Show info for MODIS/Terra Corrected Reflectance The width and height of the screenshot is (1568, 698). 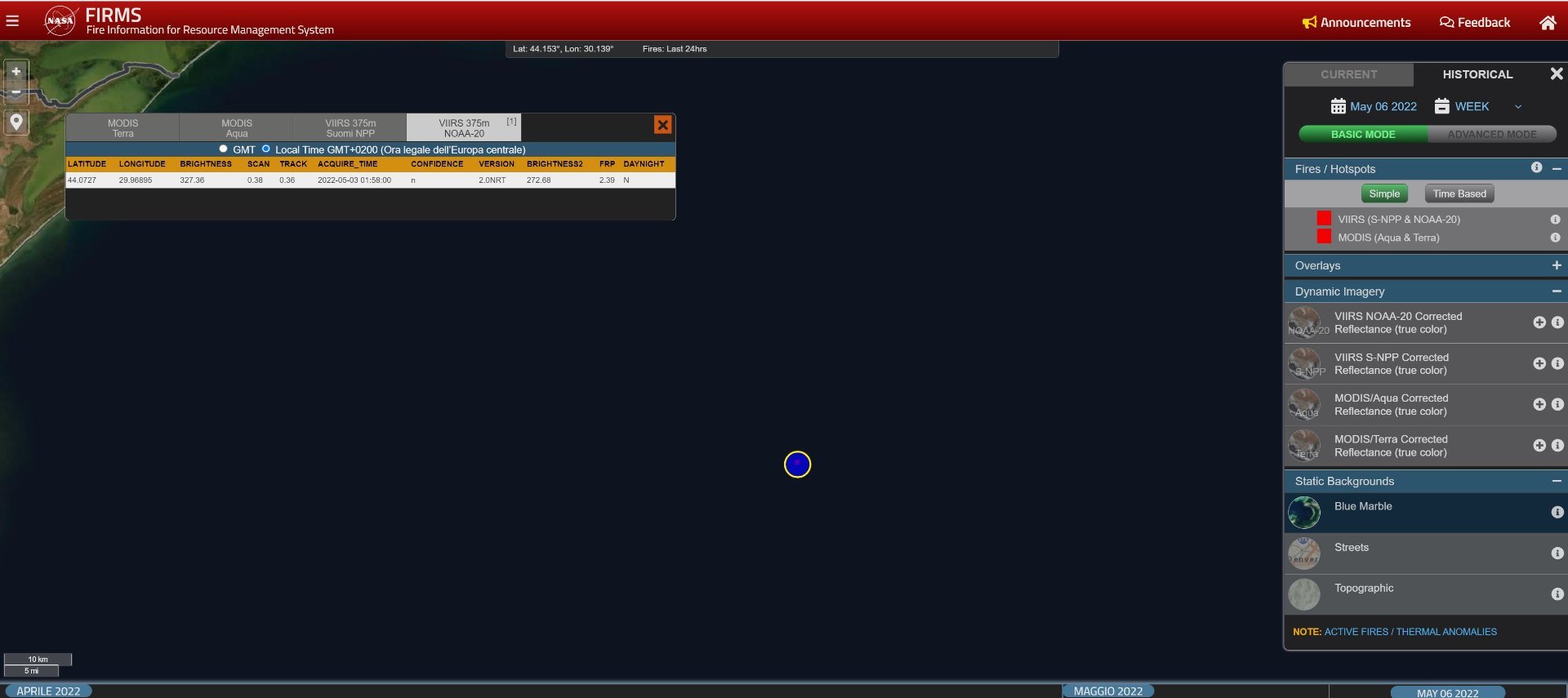tap(1557, 446)
